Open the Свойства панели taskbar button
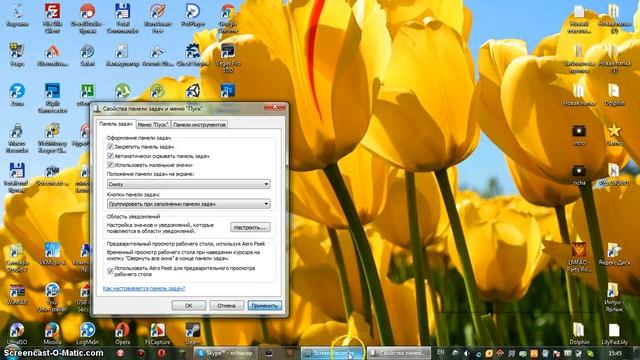 pos(399,353)
